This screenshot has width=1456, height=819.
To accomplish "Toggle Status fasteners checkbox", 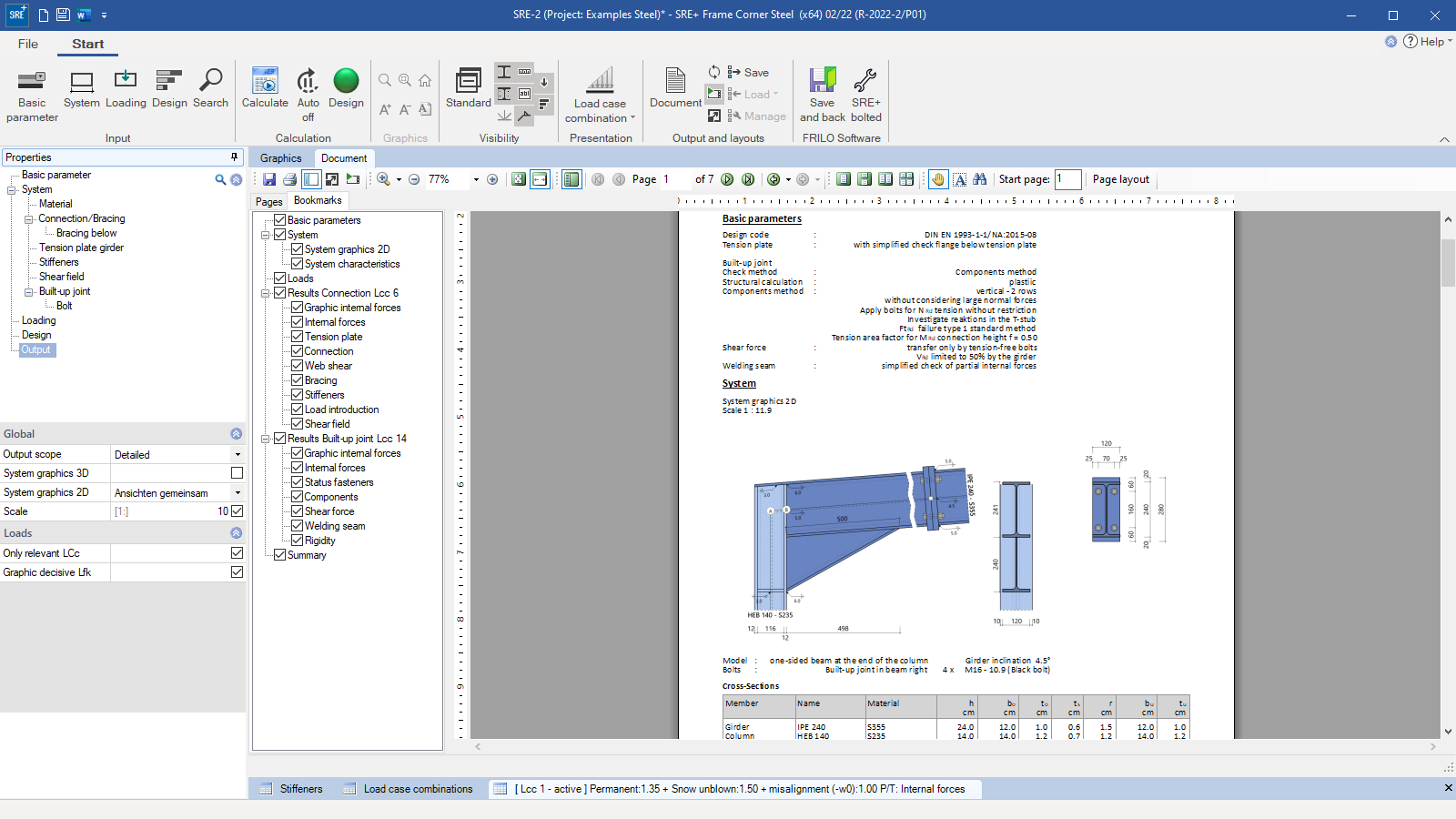I will coord(297,482).
